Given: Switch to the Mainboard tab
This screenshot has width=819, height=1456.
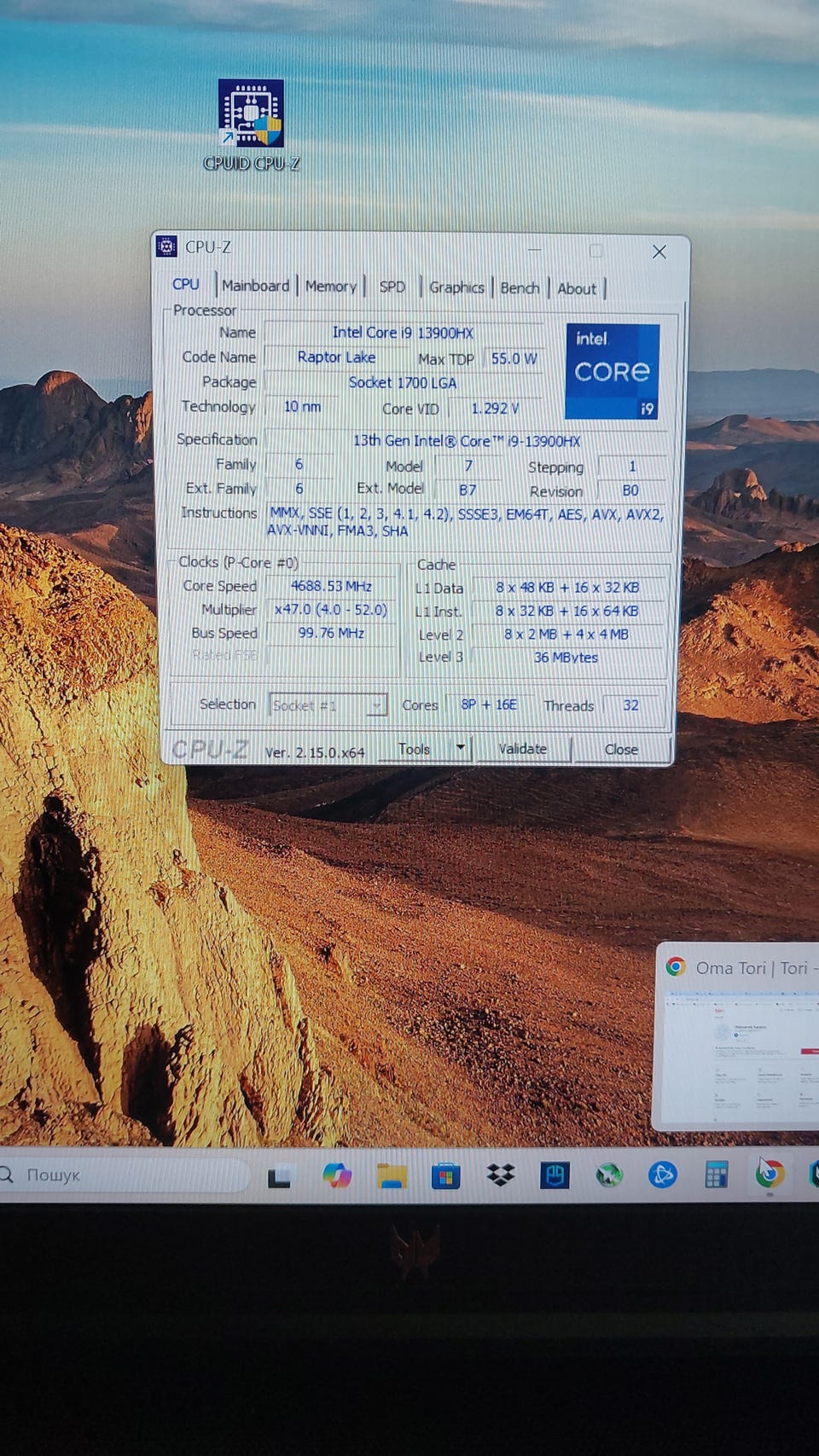Looking at the screenshot, I should tap(255, 286).
